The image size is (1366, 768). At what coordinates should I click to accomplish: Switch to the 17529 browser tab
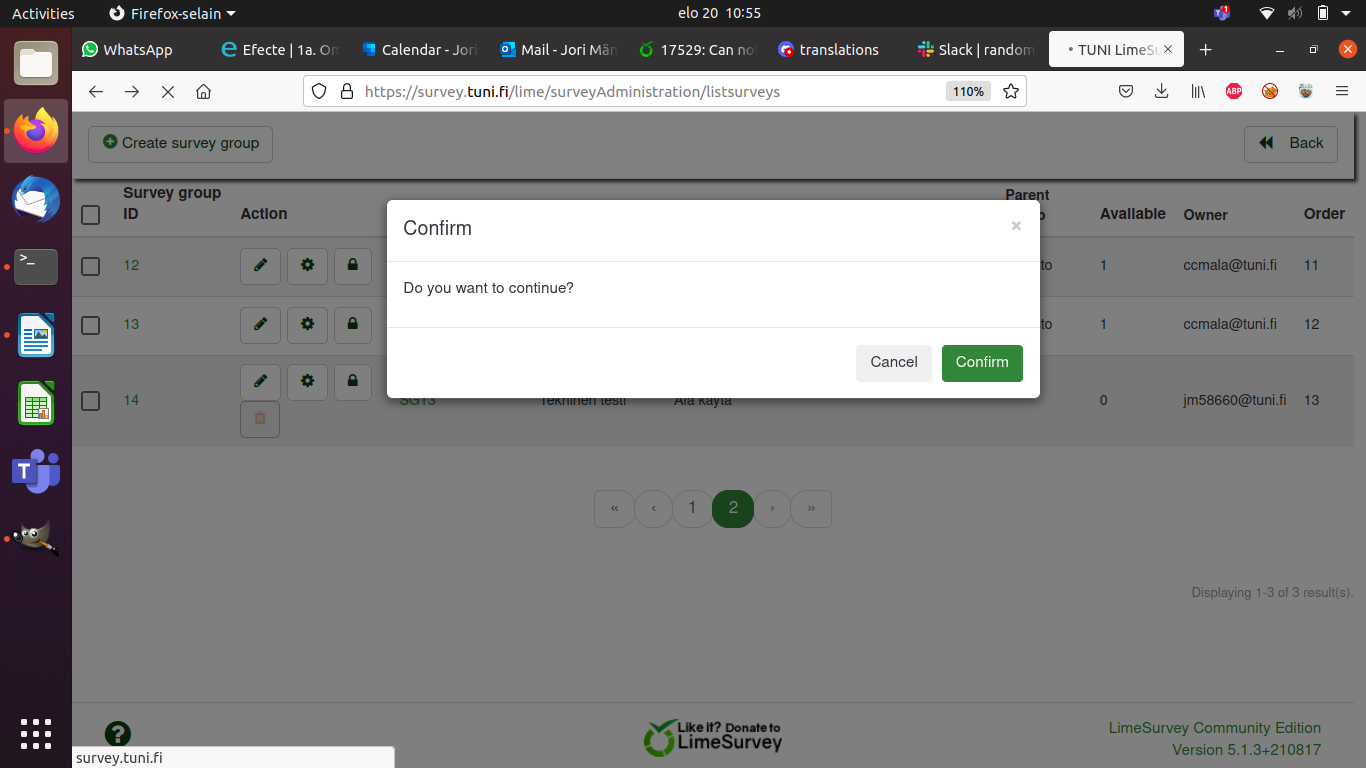(698, 50)
